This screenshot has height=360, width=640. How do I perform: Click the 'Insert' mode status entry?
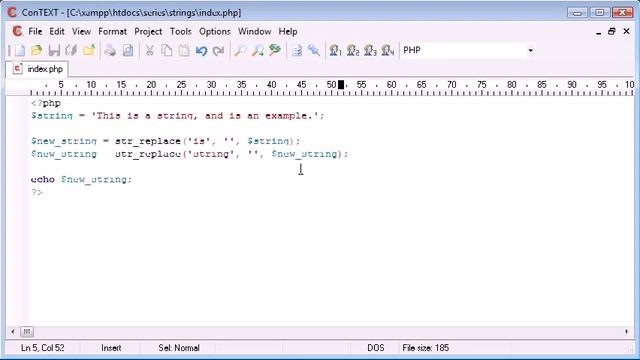coord(111,348)
